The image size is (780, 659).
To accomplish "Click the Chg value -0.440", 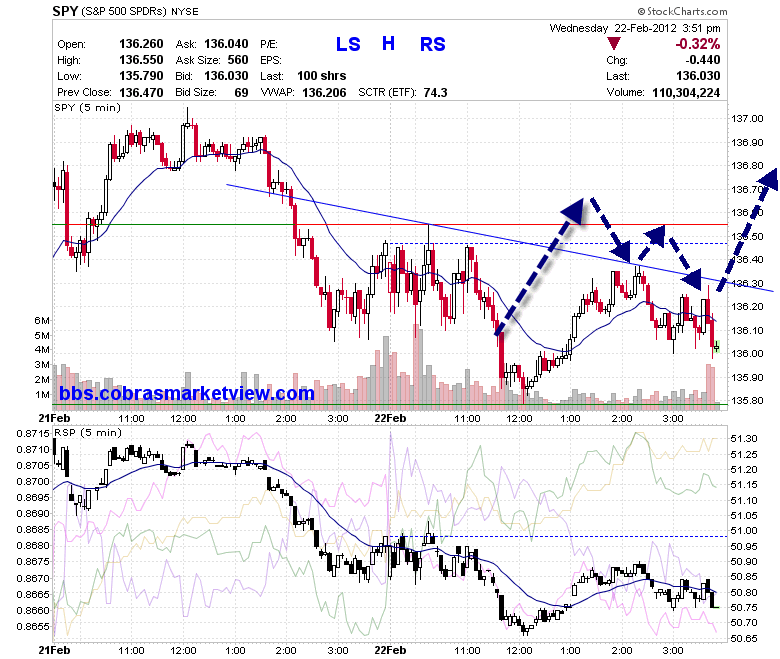I will [x=702, y=60].
